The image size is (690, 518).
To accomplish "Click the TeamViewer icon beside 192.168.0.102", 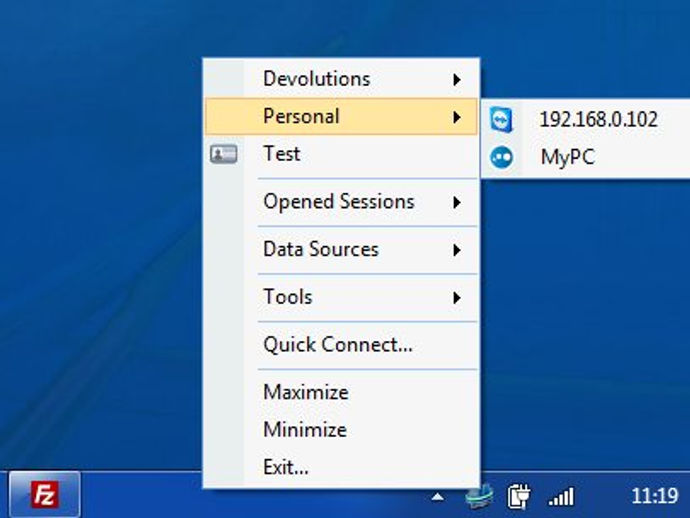I will pyautogui.click(x=501, y=119).
